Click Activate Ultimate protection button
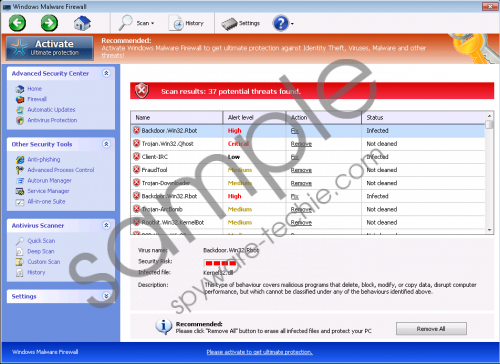The image size is (500, 364). pos(50,48)
